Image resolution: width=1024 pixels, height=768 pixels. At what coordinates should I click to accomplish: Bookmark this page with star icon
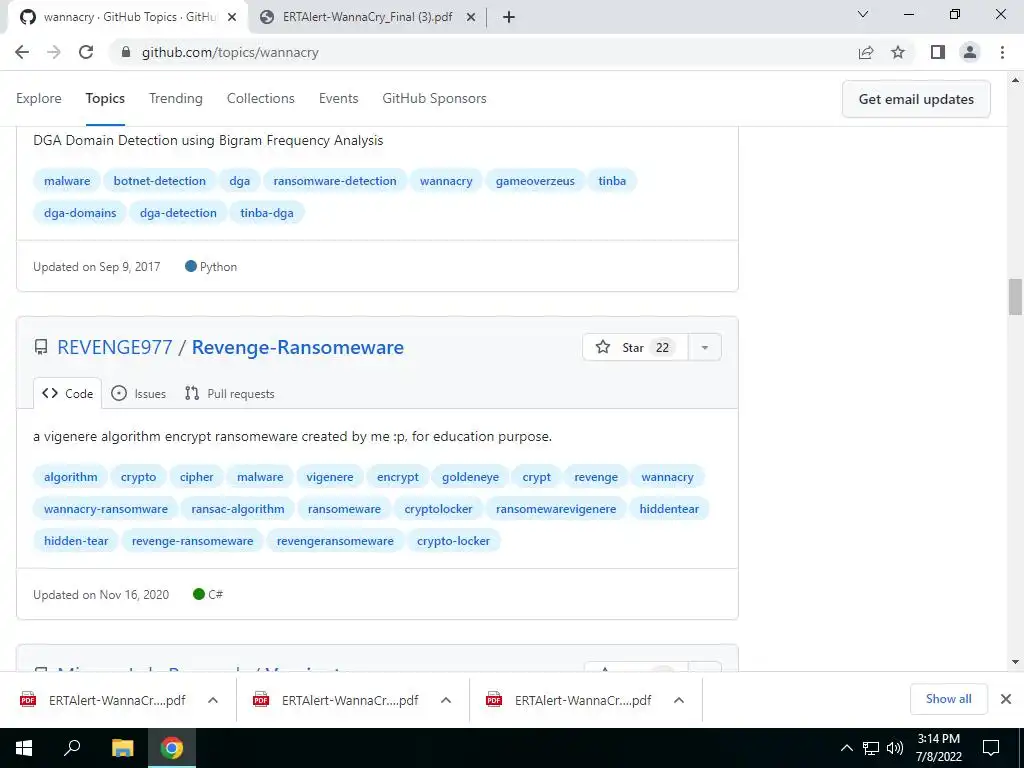898,52
